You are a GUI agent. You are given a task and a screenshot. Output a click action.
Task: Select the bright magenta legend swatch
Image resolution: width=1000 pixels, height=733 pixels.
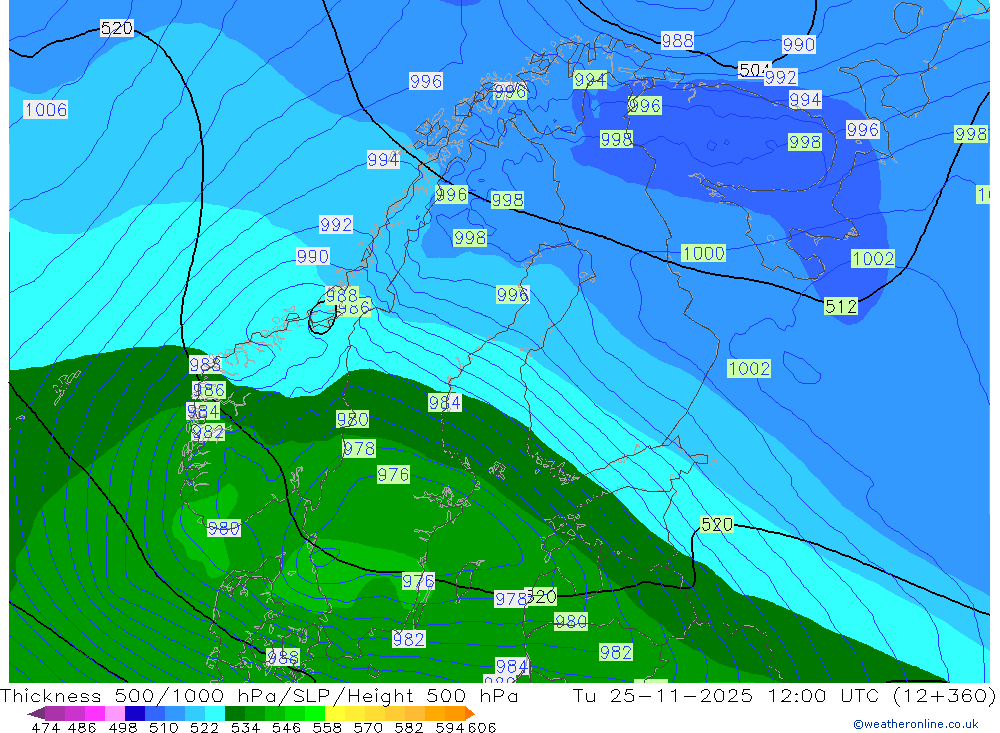(95, 713)
